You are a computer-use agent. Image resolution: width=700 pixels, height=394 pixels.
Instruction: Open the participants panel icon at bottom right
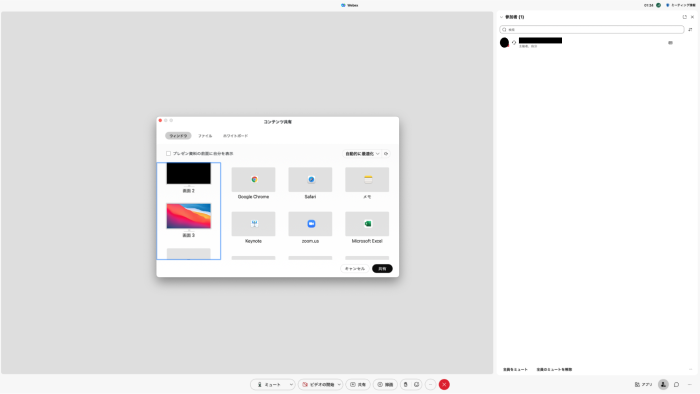point(663,384)
